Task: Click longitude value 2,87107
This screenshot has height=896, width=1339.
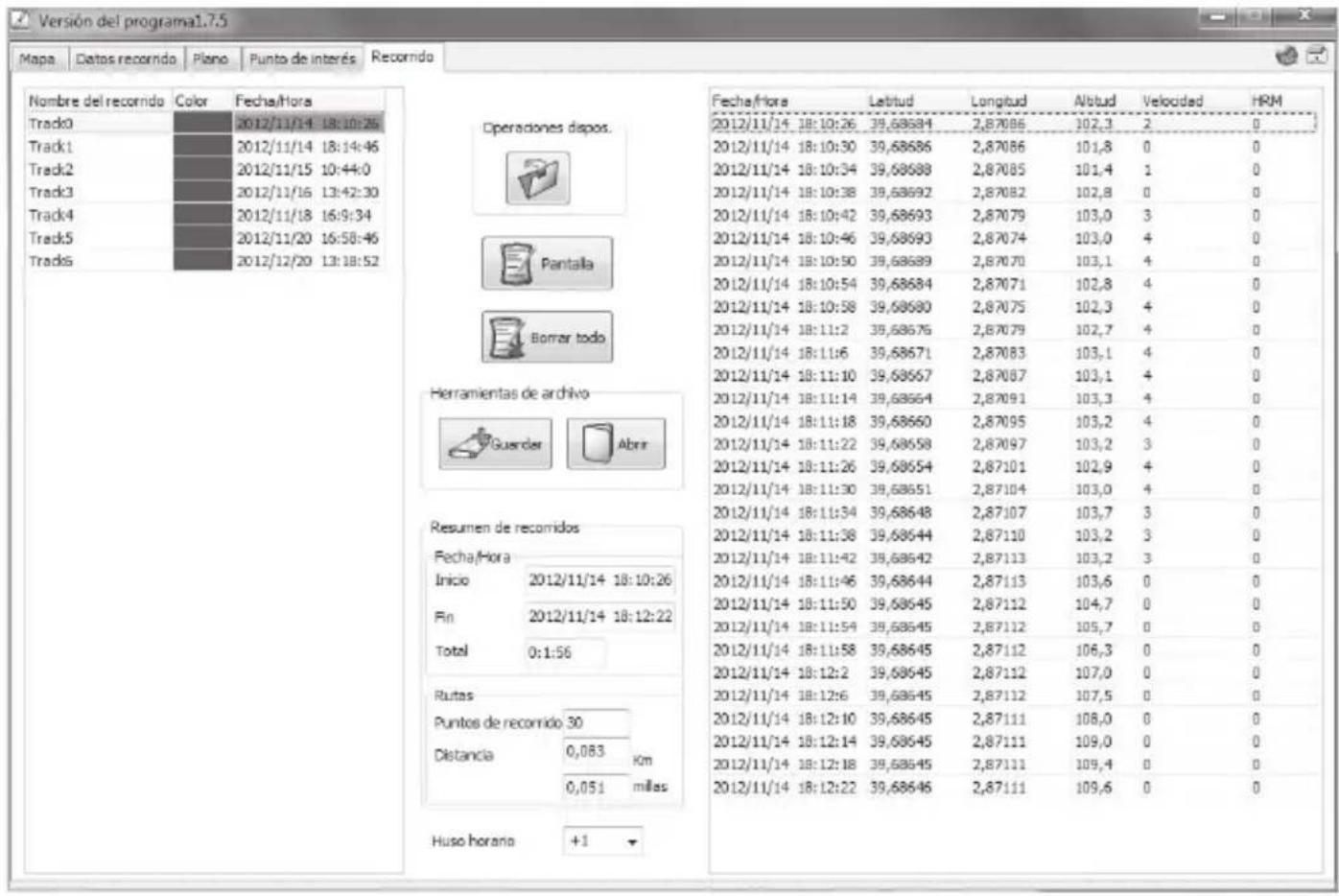Action: 999,512
